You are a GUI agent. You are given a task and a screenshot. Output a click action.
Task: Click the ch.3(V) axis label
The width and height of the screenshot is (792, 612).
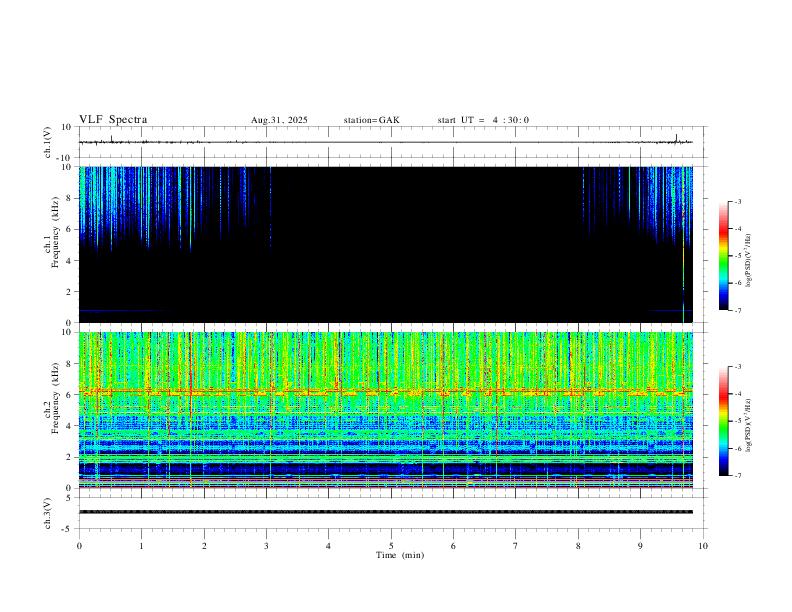point(48,513)
